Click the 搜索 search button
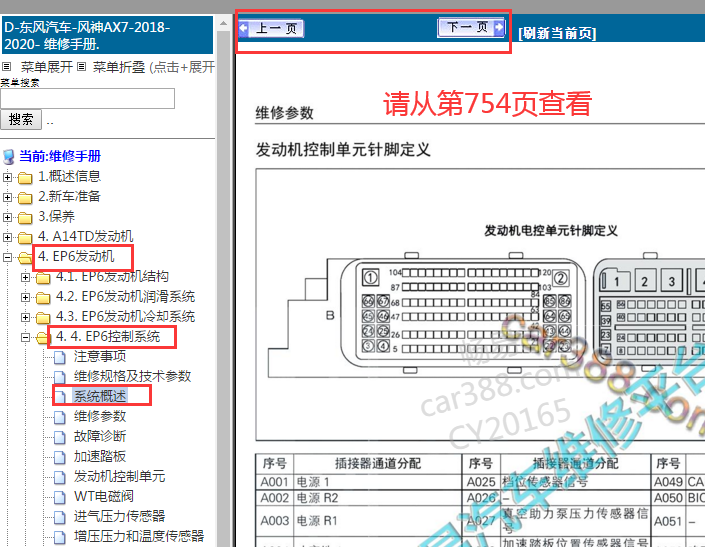The width and height of the screenshot is (705, 547). pos(21,120)
